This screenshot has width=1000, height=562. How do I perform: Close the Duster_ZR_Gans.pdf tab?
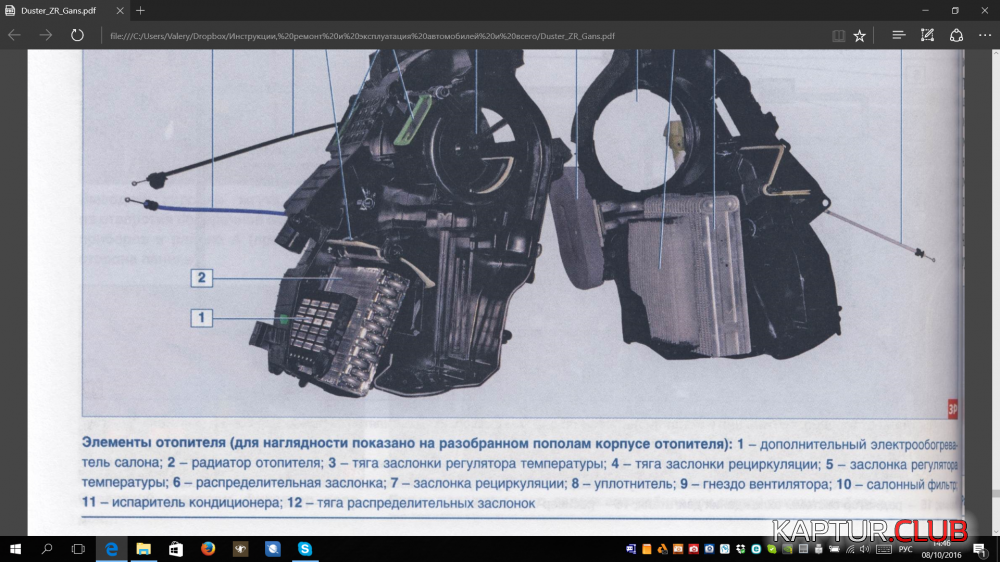pyautogui.click(x=122, y=10)
